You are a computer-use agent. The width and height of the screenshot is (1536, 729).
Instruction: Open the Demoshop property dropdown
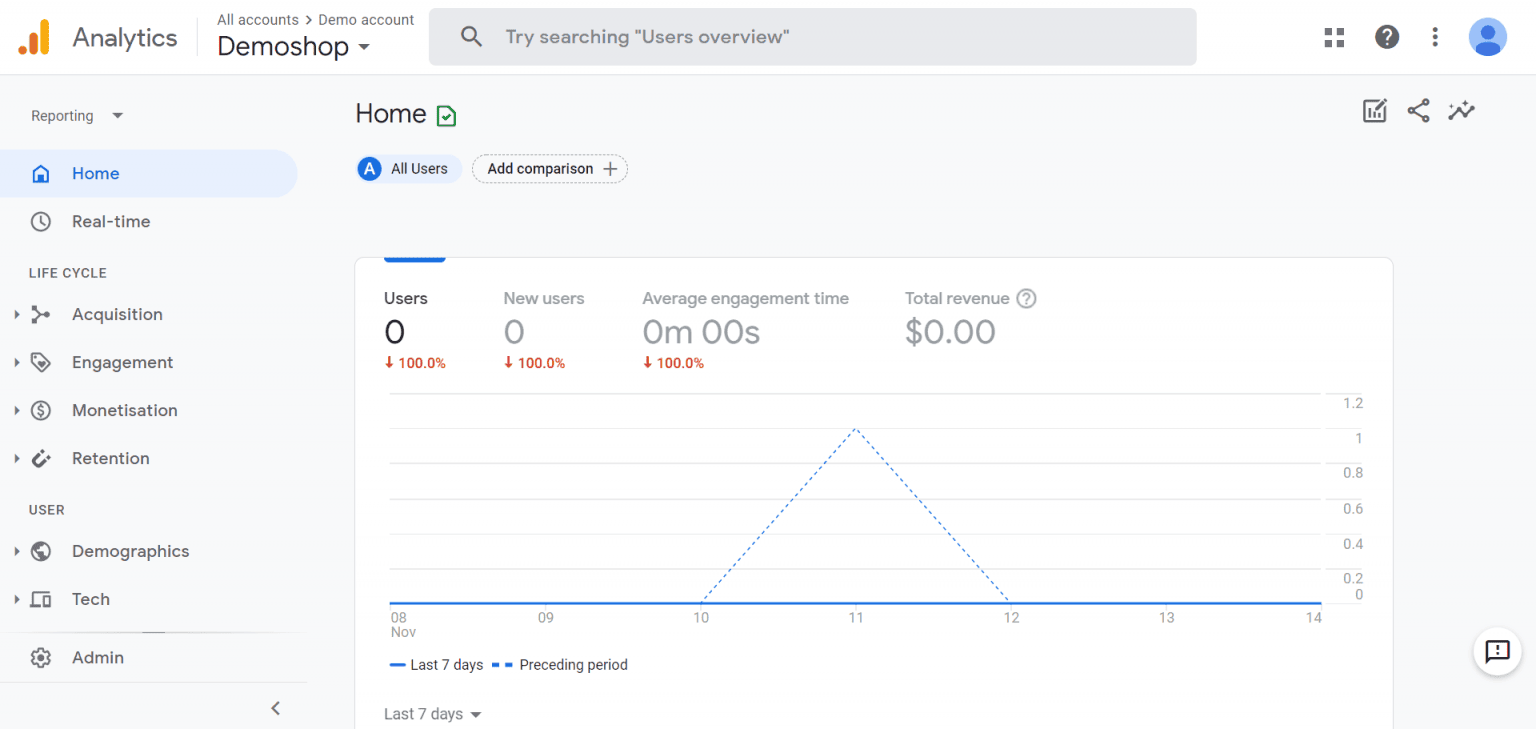click(x=293, y=47)
